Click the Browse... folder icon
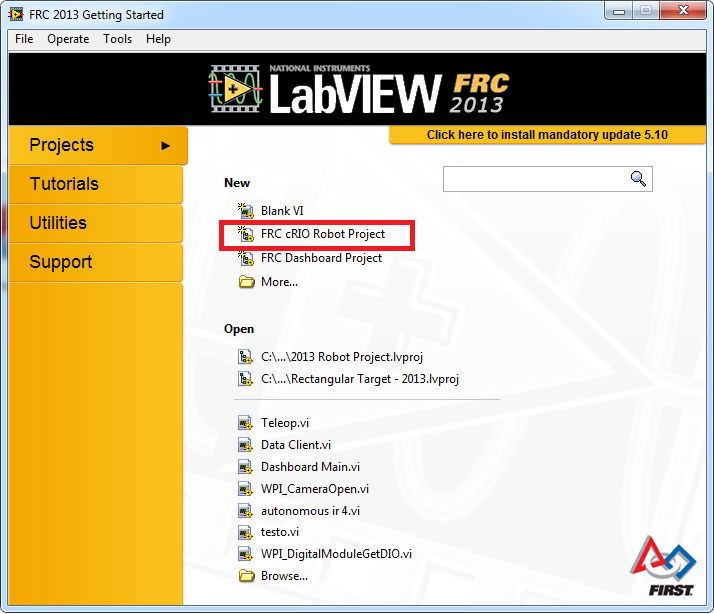714x614 pixels. [246, 576]
